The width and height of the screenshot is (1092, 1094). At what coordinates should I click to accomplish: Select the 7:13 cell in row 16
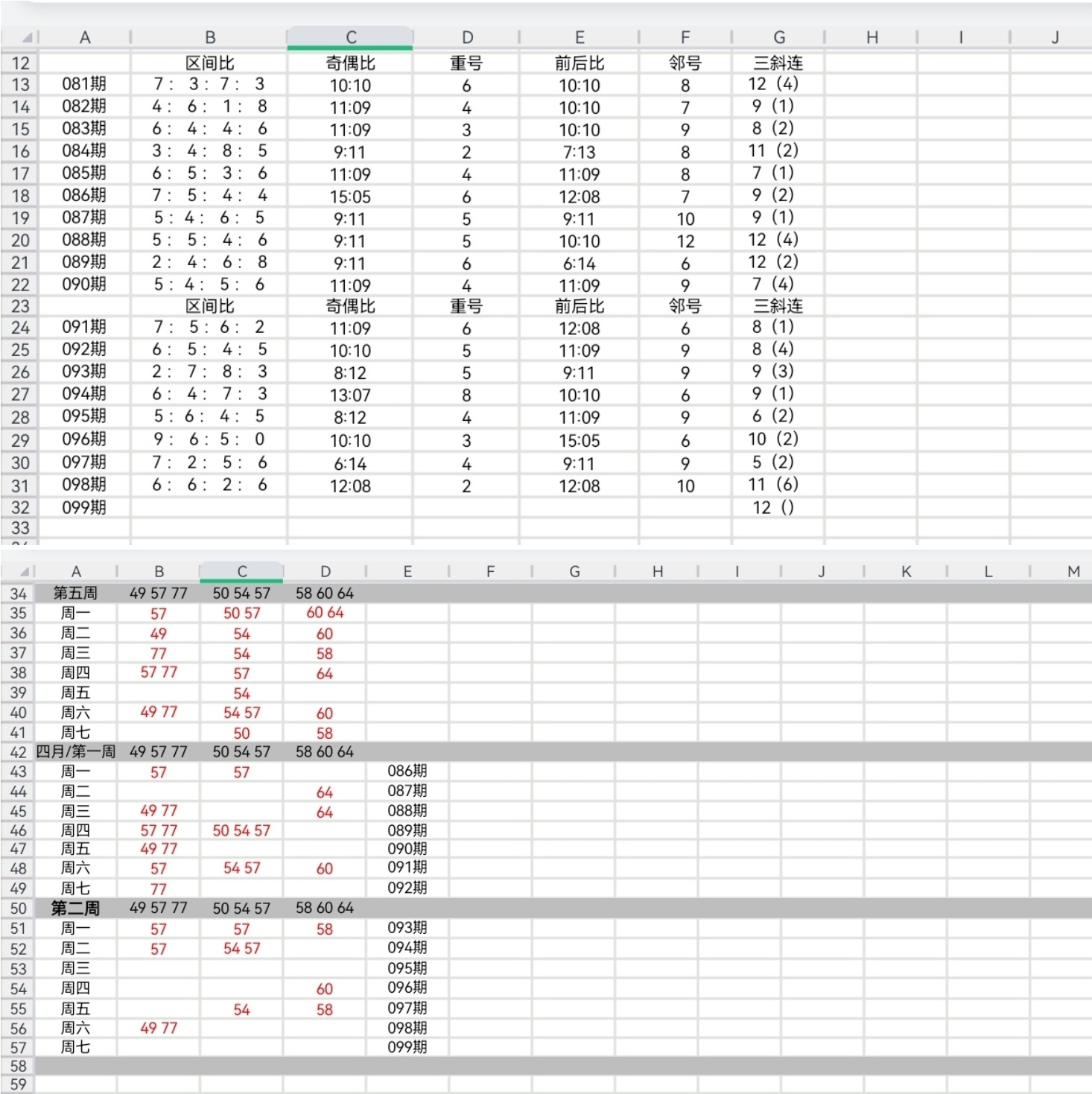click(x=580, y=152)
